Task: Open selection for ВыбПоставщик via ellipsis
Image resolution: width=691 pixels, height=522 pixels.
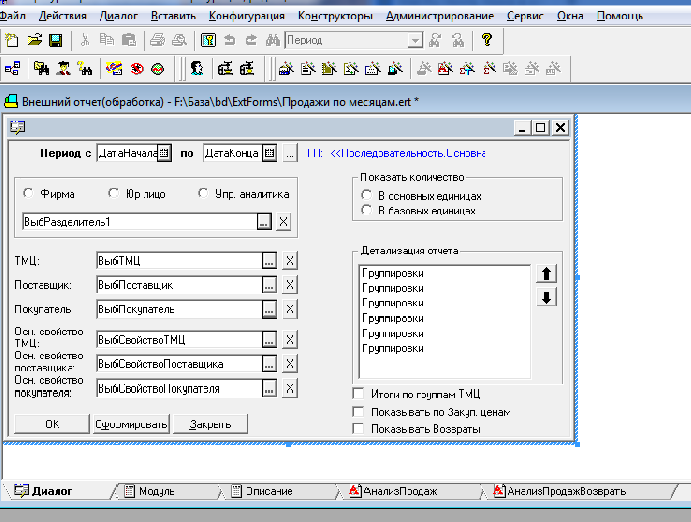Action: 267,285
